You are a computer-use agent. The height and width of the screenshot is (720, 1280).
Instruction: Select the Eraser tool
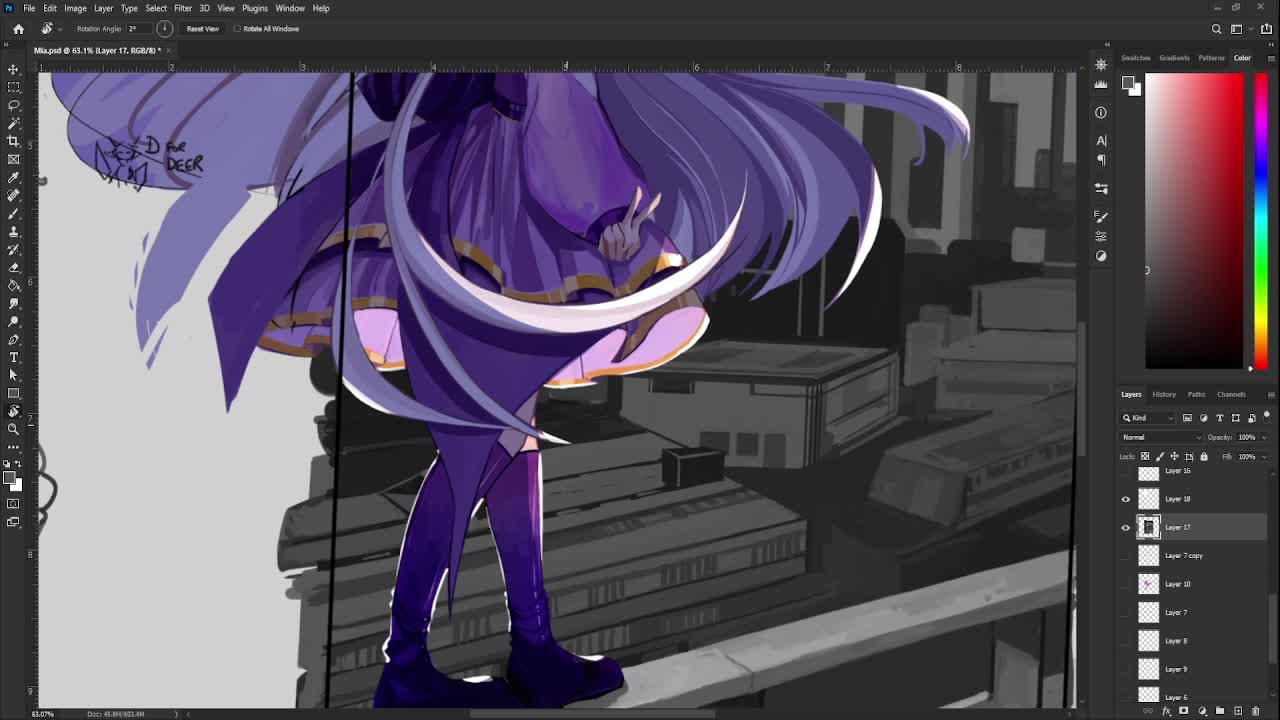[14, 267]
